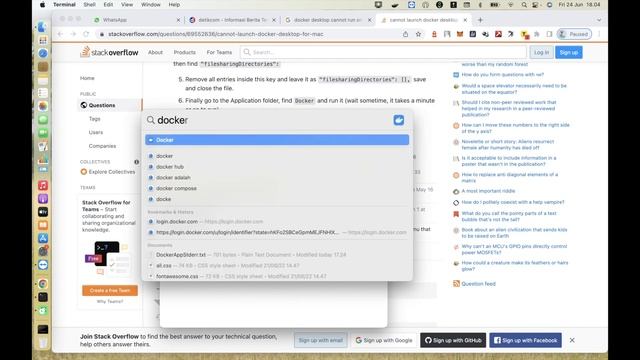640x360 pixels.
Task: Click the Collectives info icon
Action: click(x=137, y=162)
